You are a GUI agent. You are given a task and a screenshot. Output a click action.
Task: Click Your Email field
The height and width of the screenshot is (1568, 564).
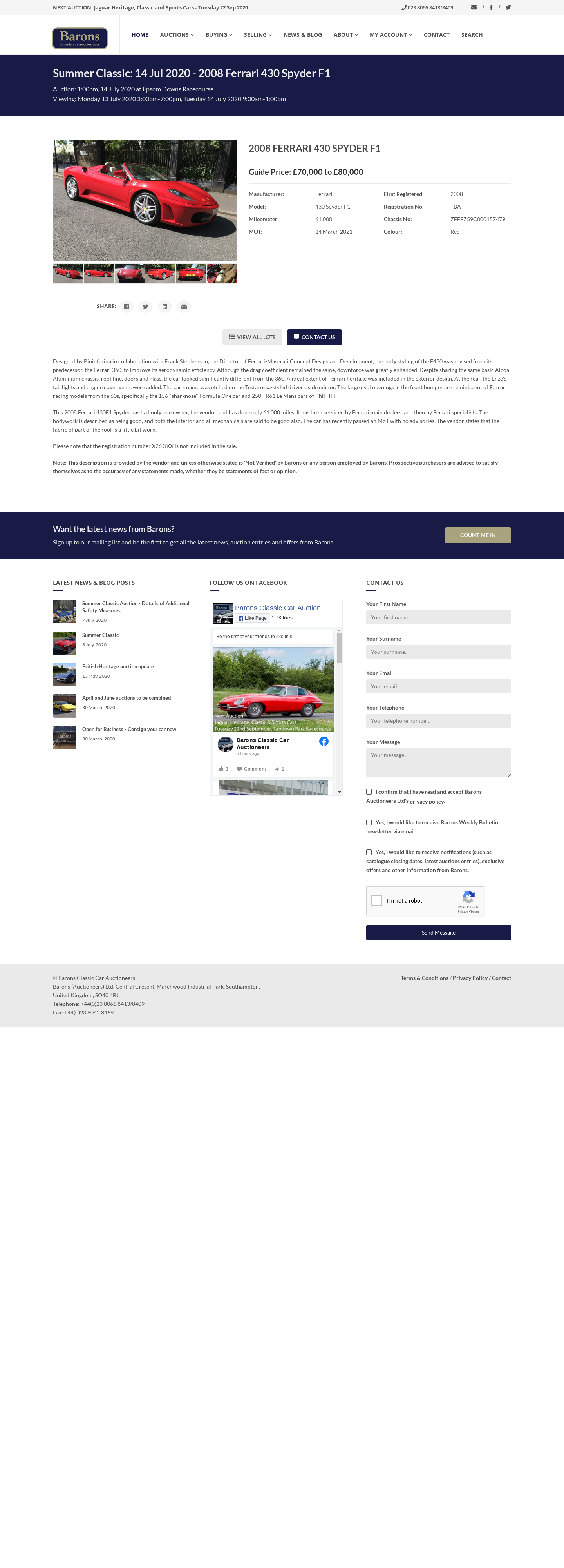438,687
